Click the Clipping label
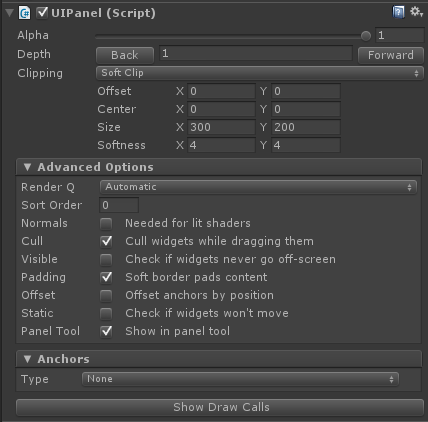The height and width of the screenshot is (422, 428). (40, 73)
